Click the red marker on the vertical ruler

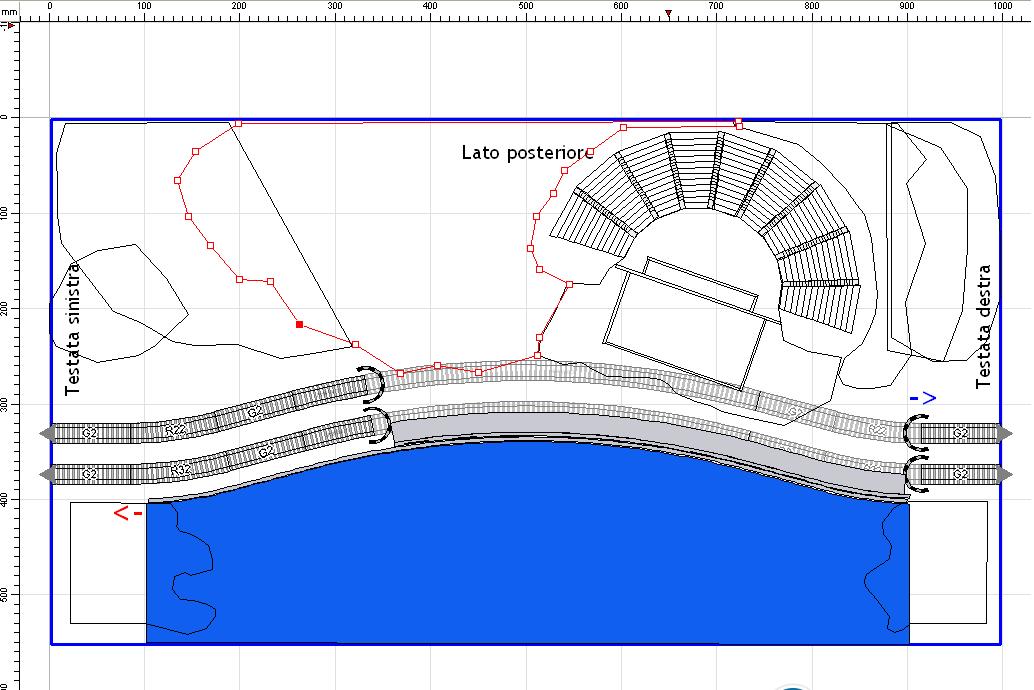(10, 26)
